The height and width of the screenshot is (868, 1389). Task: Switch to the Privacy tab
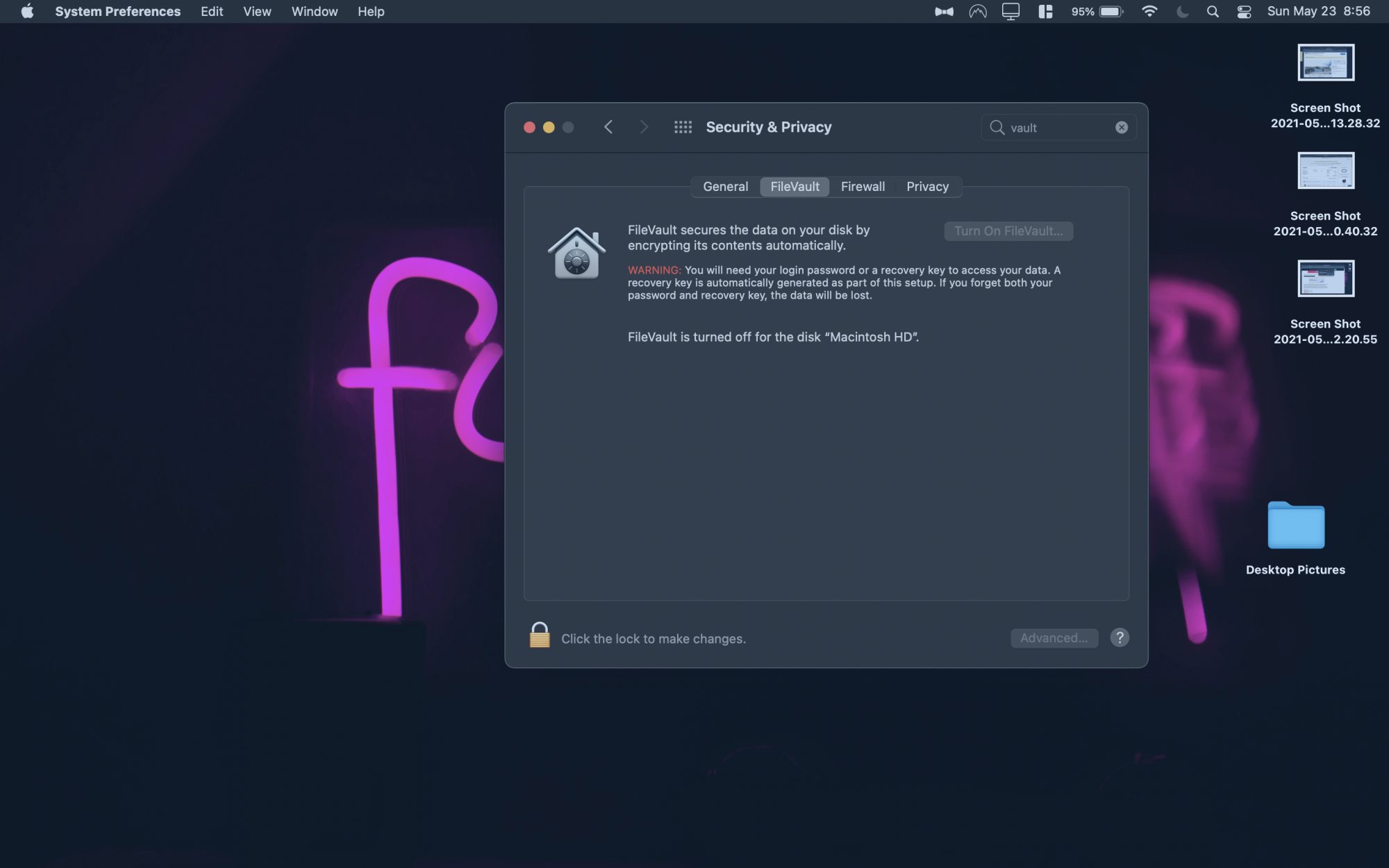point(927,187)
